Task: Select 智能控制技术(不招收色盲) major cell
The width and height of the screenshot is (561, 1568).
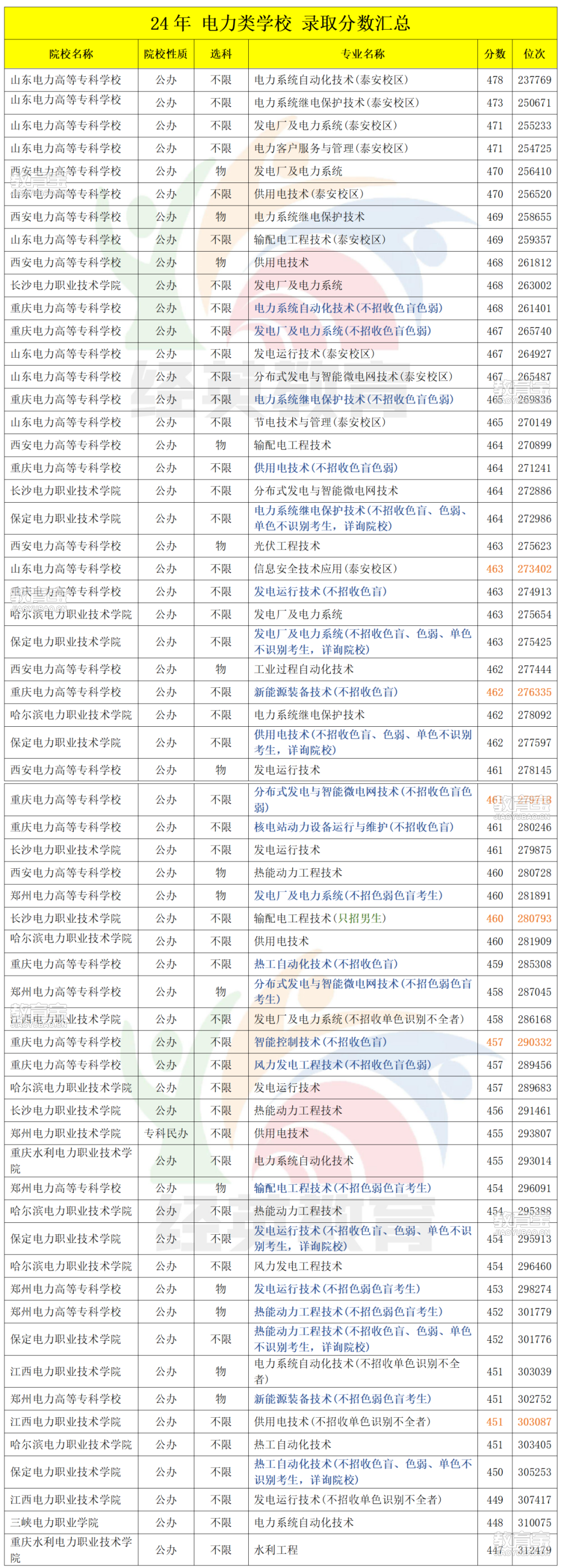Action: tap(320, 1042)
